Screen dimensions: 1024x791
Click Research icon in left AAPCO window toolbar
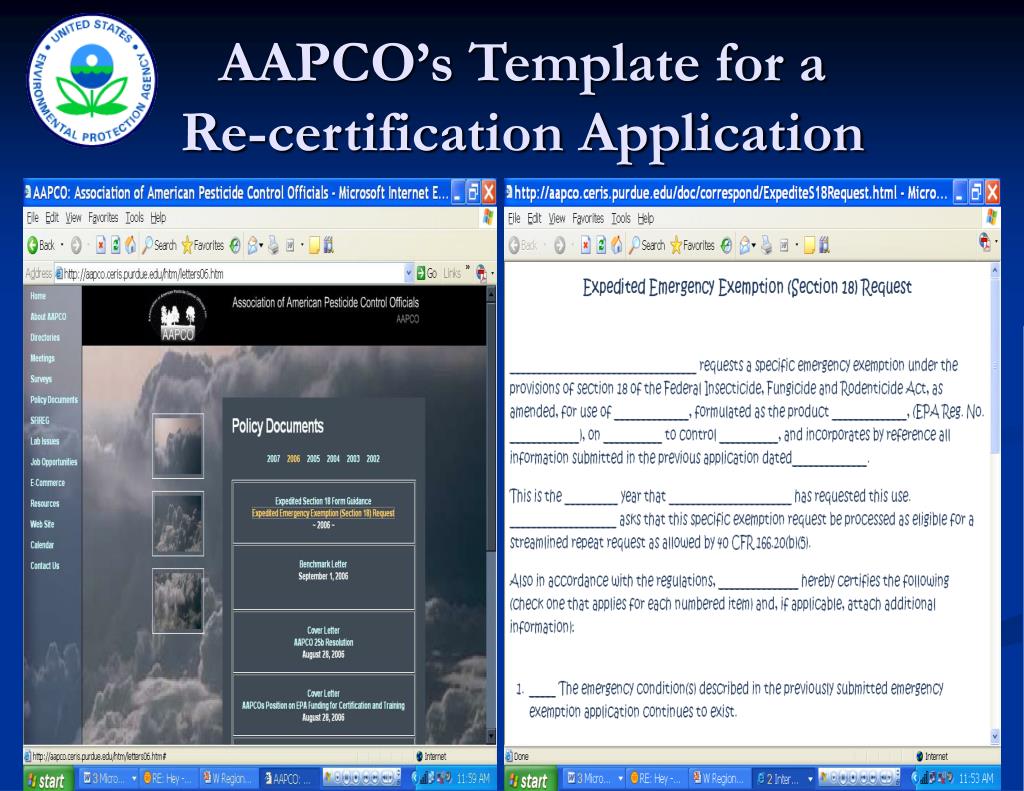click(x=328, y=246)
